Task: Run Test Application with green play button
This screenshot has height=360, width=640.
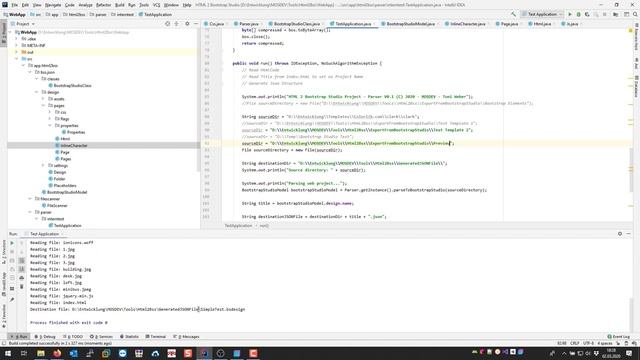Action: pos(570,14)
